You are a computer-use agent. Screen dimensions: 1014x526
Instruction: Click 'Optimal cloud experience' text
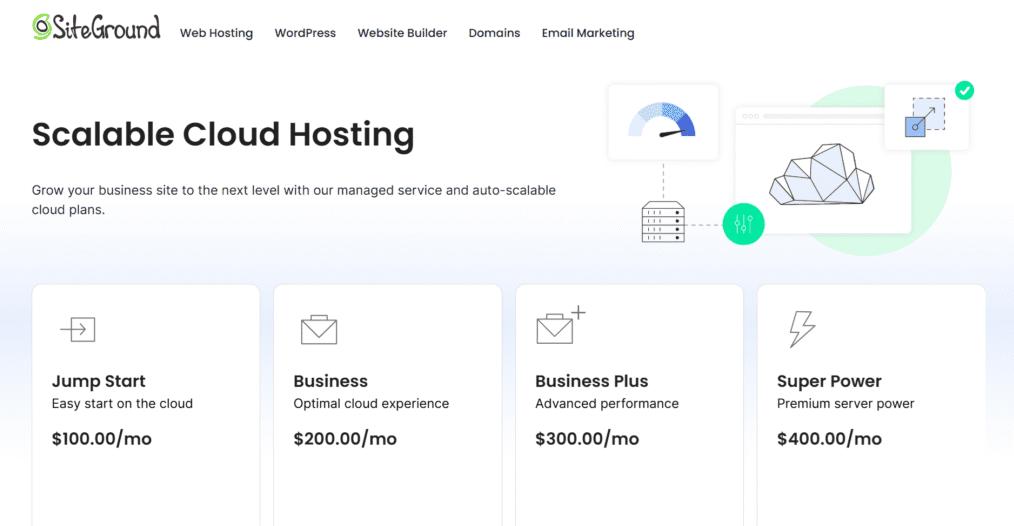click(371, 404)
